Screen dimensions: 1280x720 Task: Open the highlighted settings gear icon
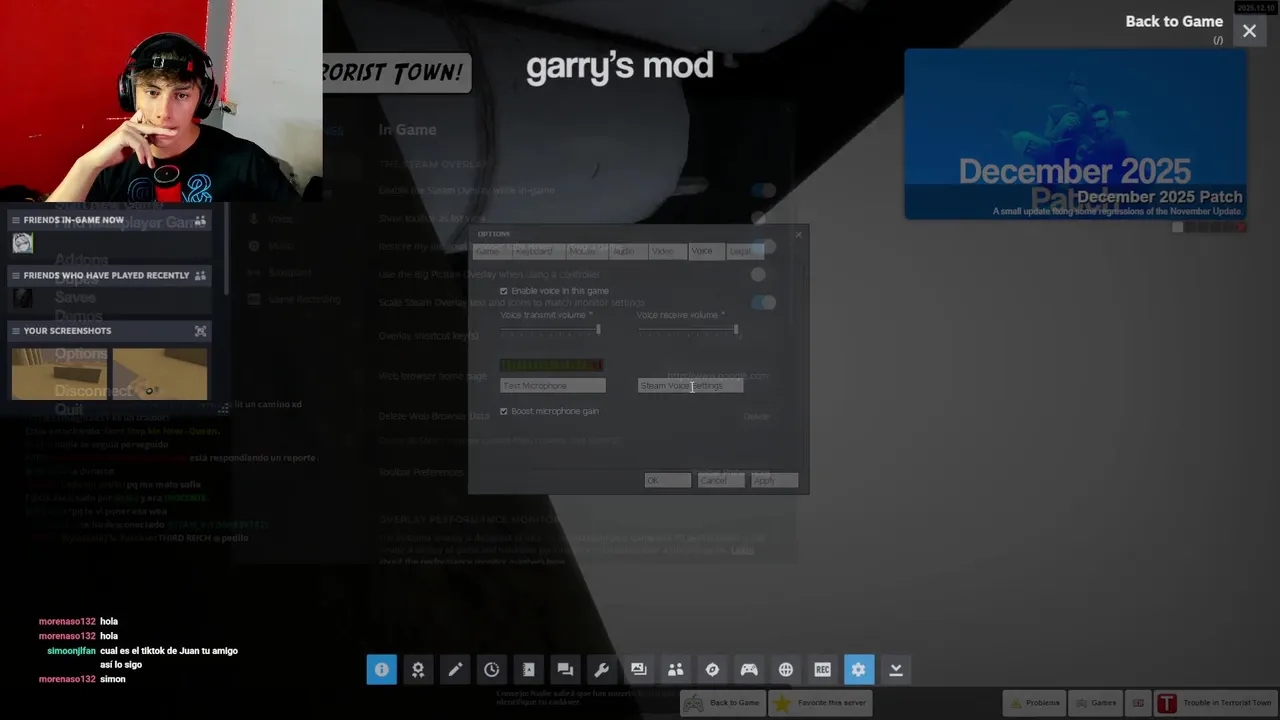coord(859,670)
